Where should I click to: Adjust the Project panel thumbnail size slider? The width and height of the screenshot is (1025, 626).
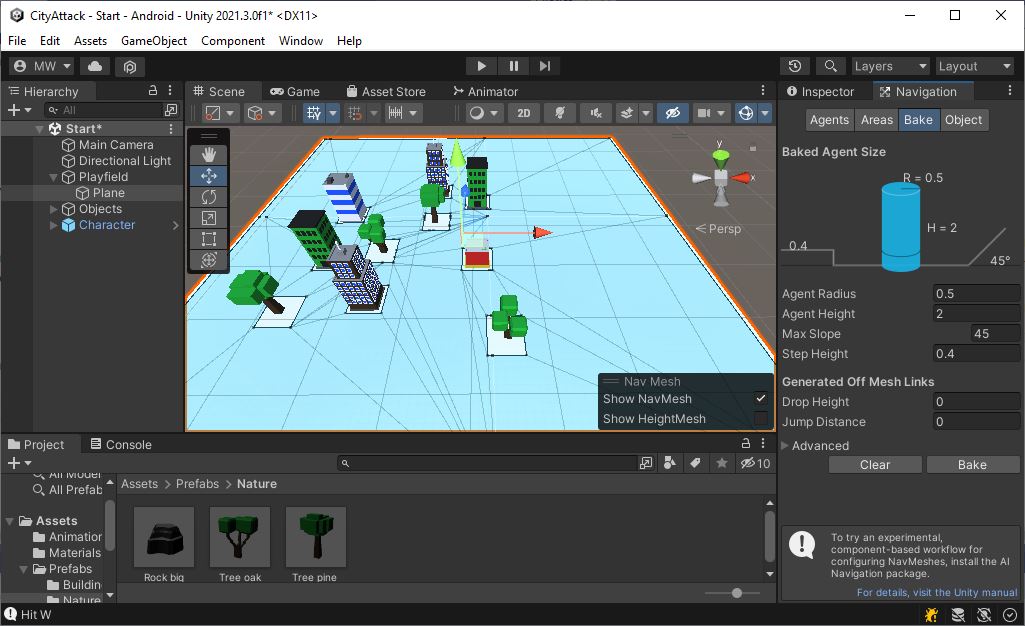coord(735,592)
